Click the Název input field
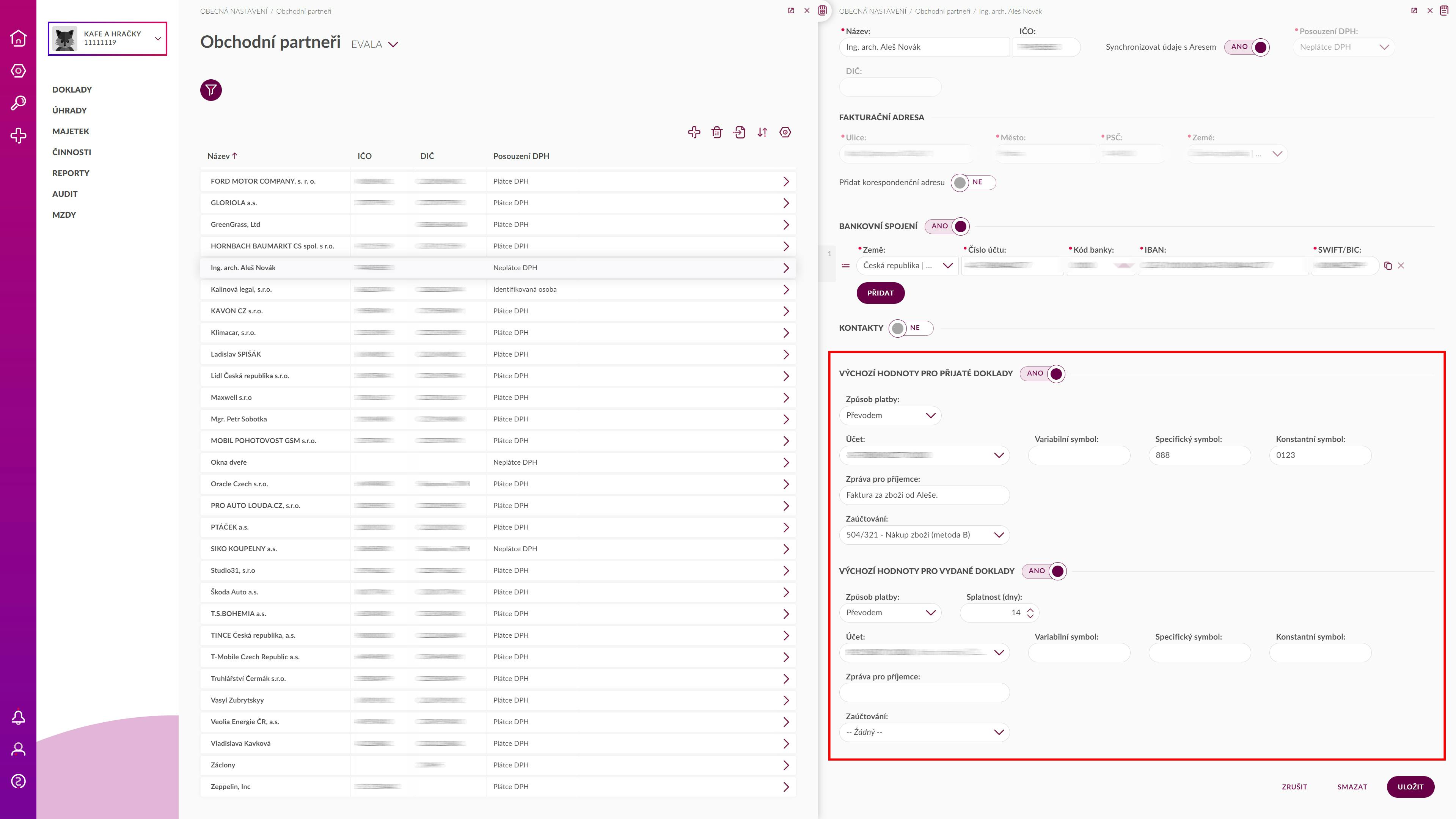This screenshot has height=819, width=1456. (924, 47)
